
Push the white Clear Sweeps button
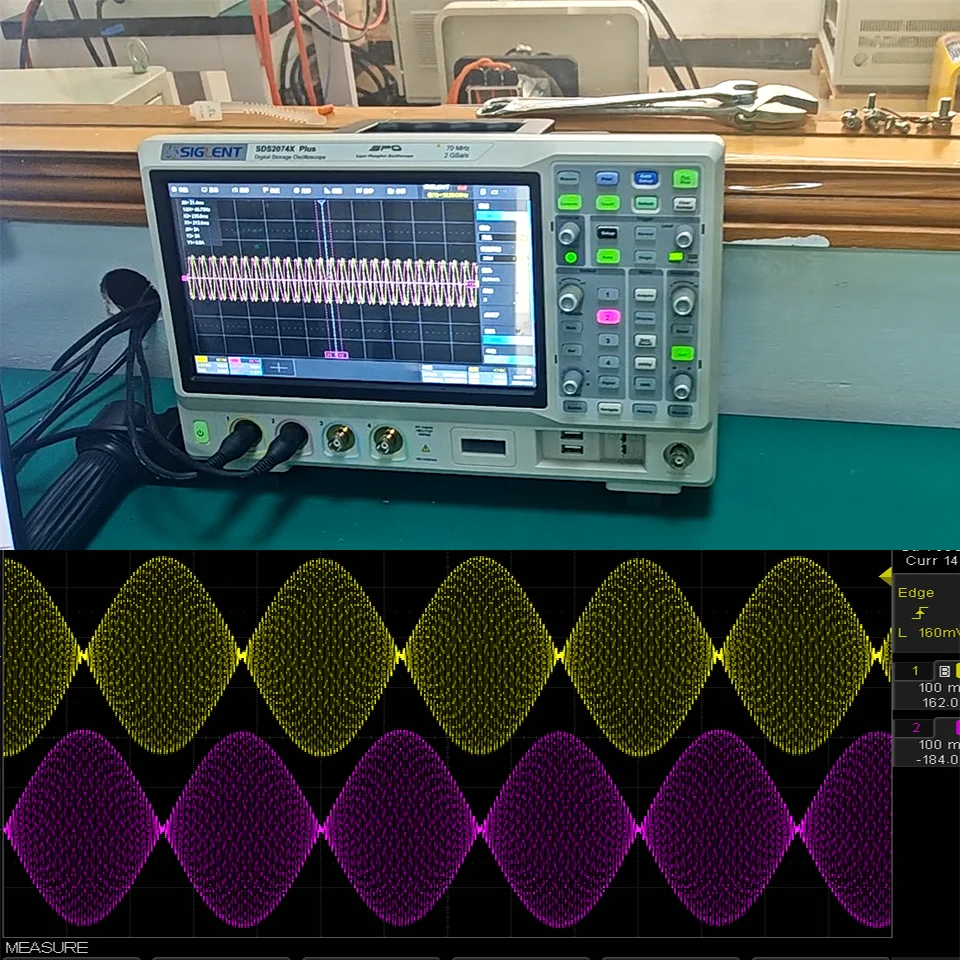pyautogui.click(x=684, y=204)
